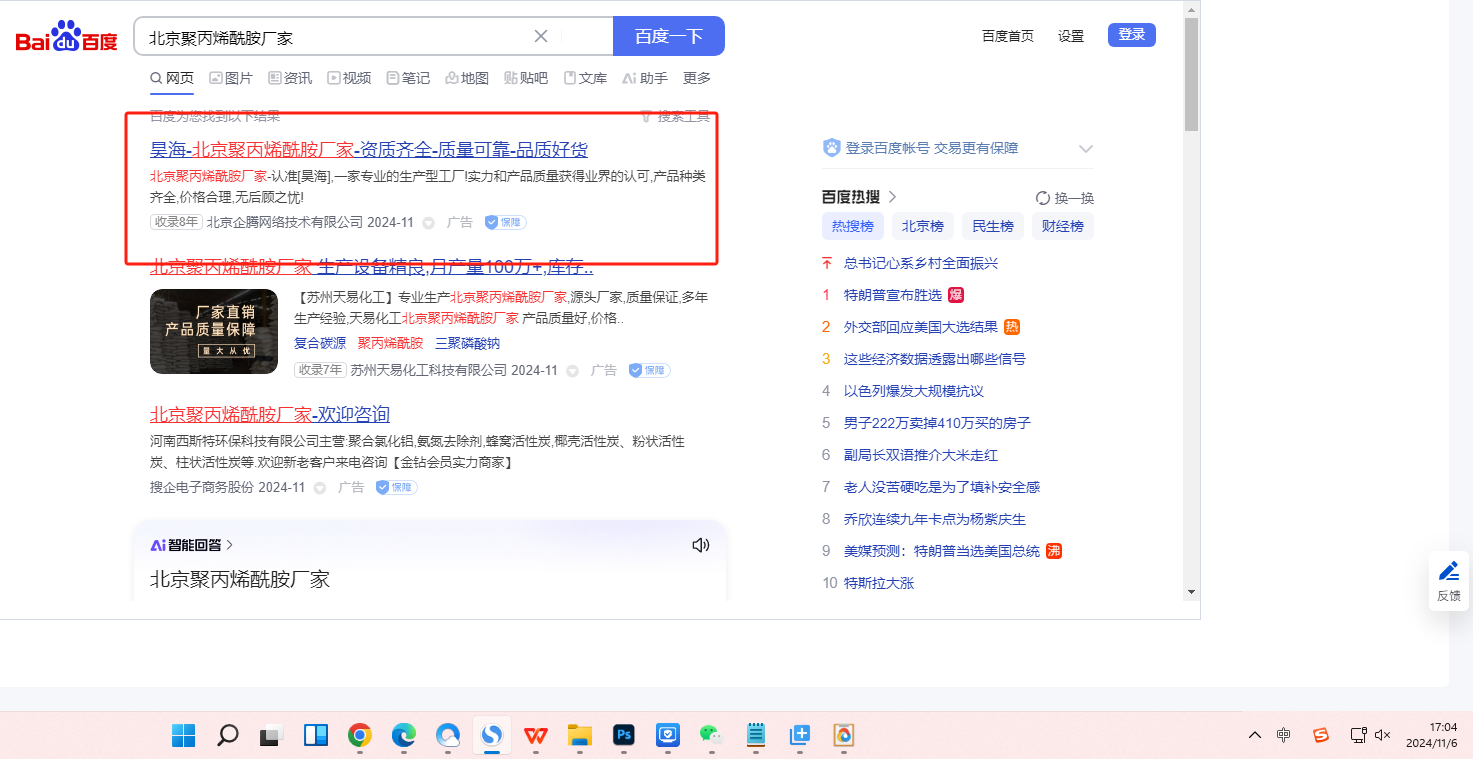Click the 保障 badge on 搜企电子商务 result
The width and height of the screenshot is (1473, 759).
[397, 487]
